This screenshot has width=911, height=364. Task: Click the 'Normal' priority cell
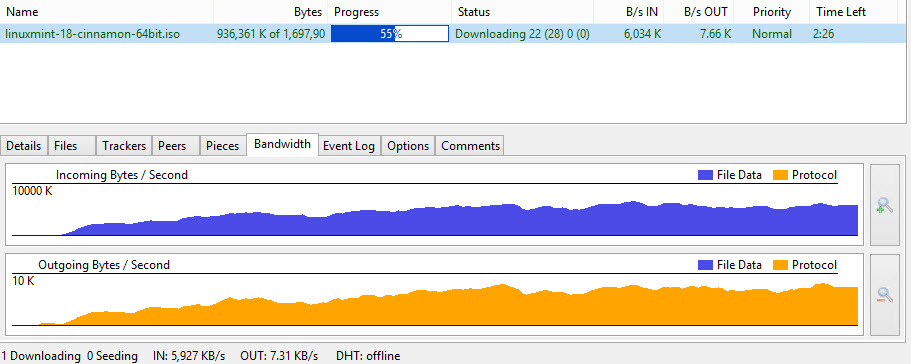pos(772,34)
